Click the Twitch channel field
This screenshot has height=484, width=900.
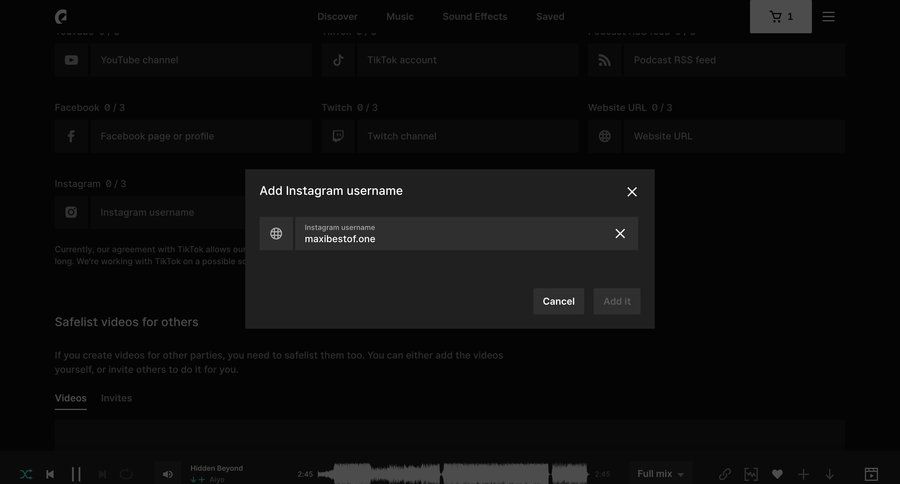[x=467, y=136]
